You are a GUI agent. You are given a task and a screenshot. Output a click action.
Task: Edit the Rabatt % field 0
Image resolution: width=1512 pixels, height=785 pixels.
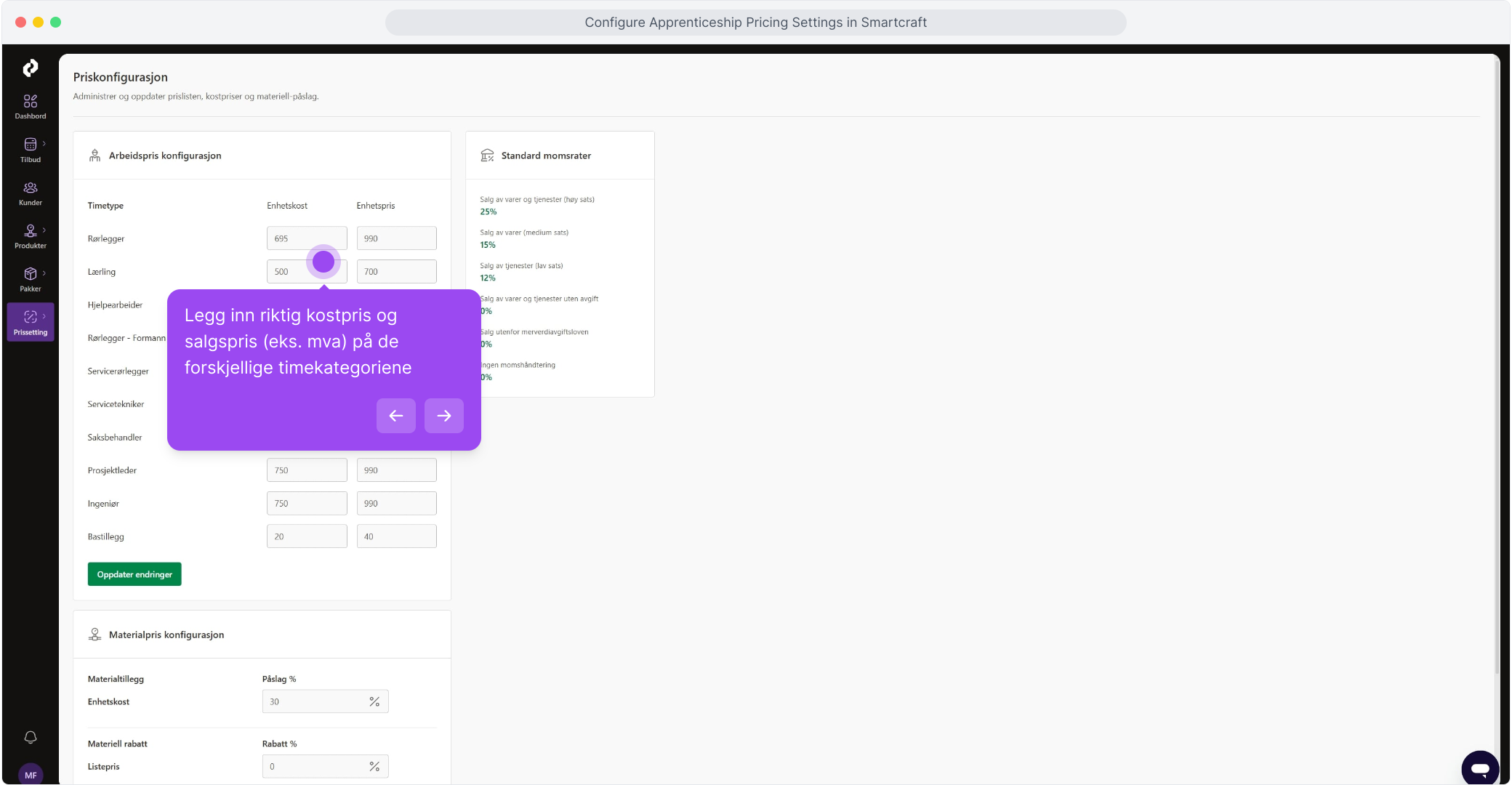[x=325, y=766]
